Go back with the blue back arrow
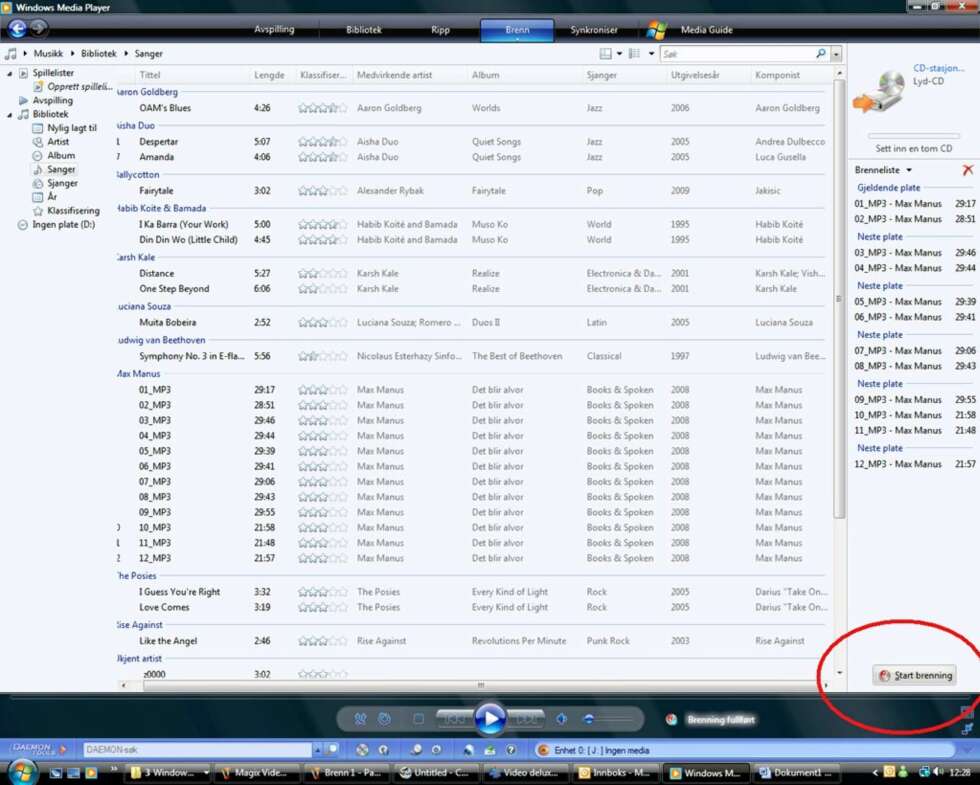This screenshot has height=785, width=980. point(18,29)
